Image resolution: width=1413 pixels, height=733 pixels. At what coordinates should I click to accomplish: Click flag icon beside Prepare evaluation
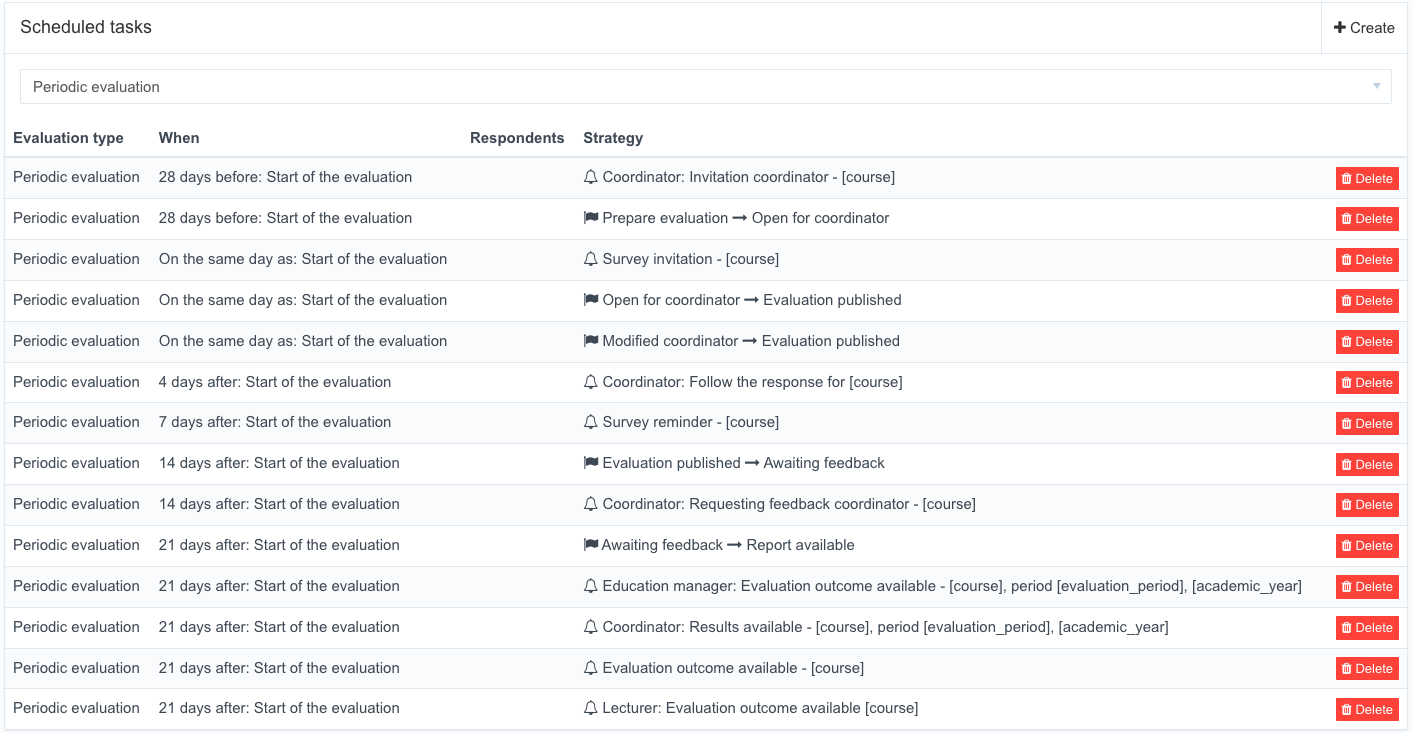[590, 218]
